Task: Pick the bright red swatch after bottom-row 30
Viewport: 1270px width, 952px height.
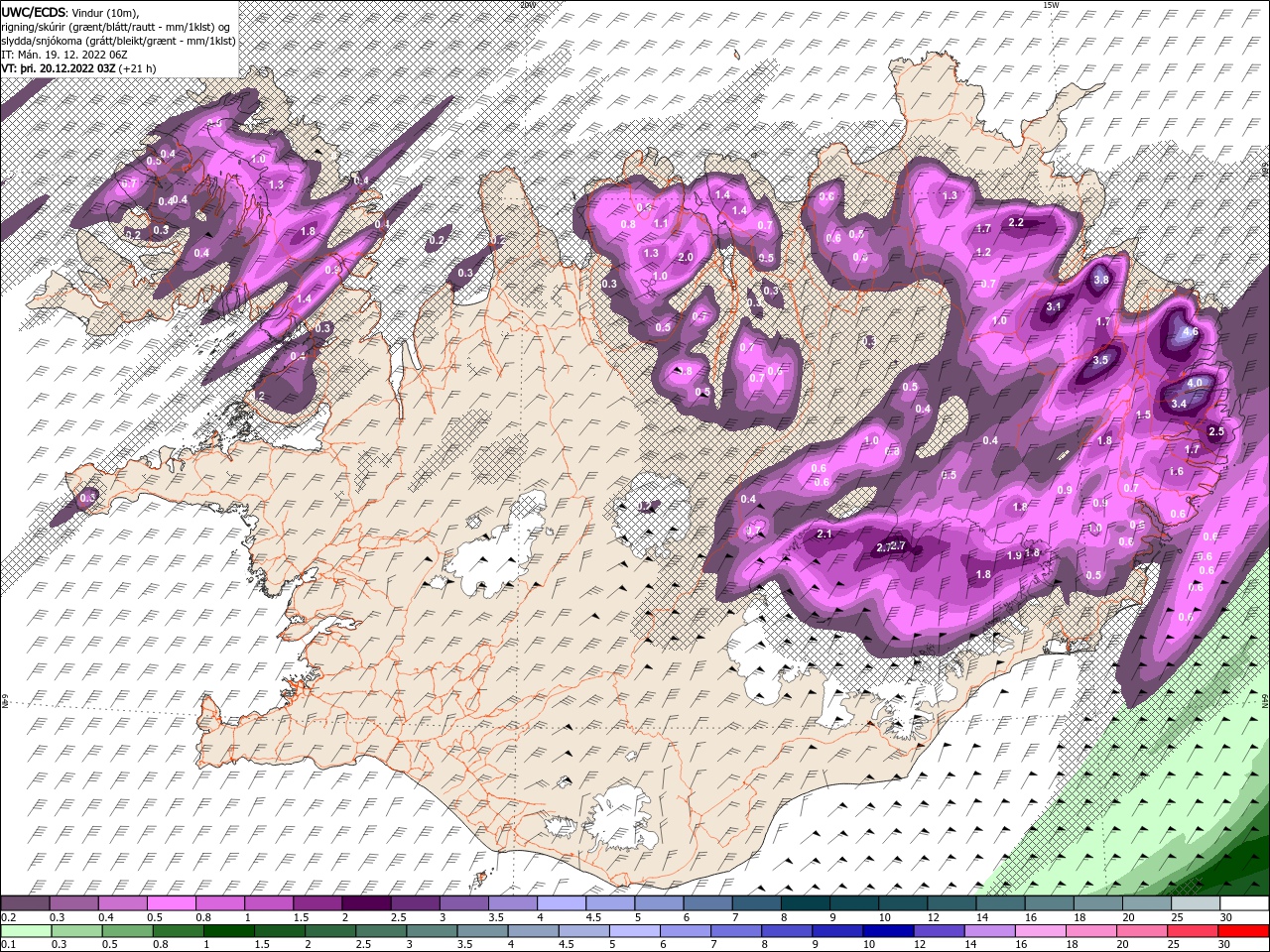Action: coord(1244,931)
